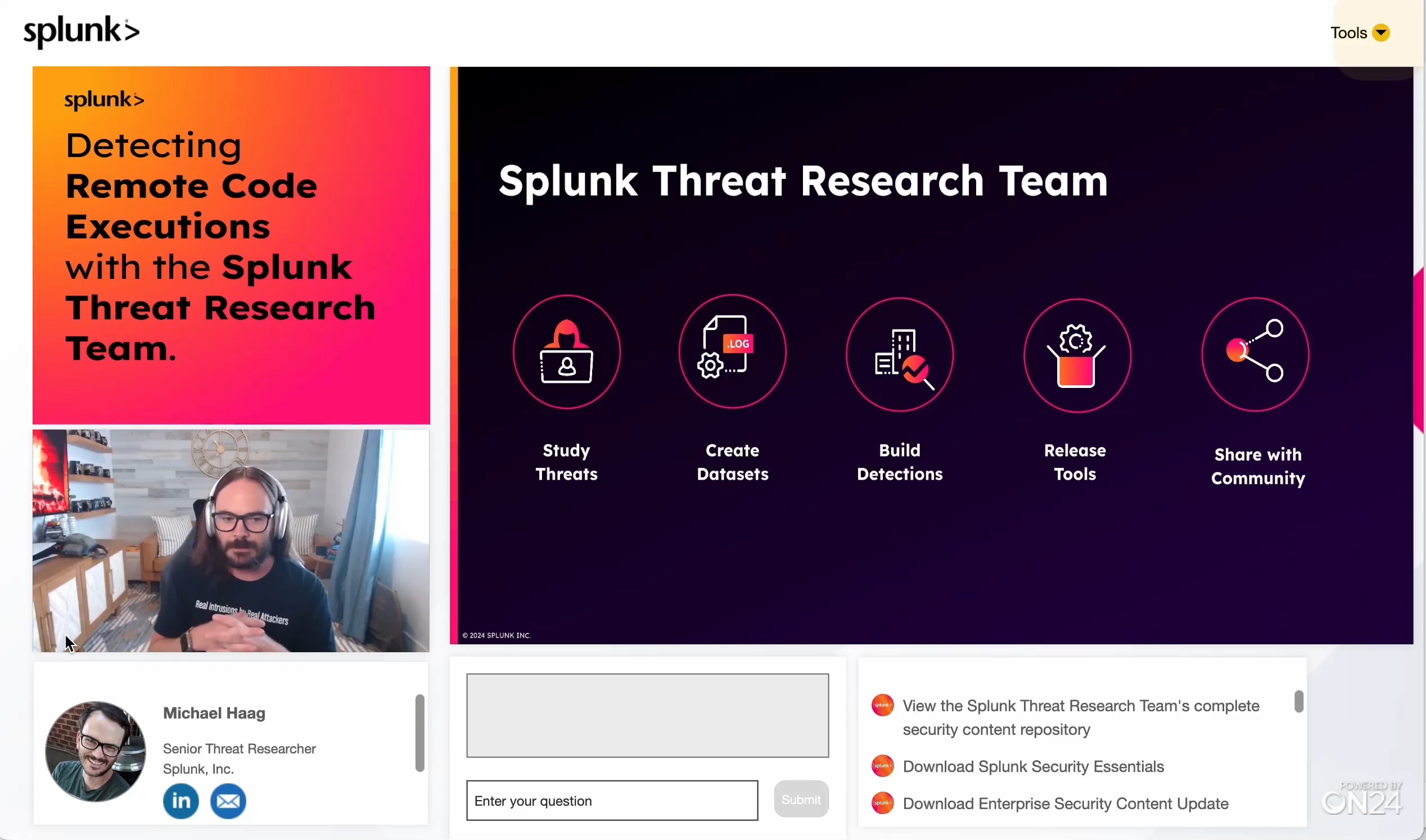Click the Splunk bullet icon beside Download Splunk Security Essentials

point(882,766)
